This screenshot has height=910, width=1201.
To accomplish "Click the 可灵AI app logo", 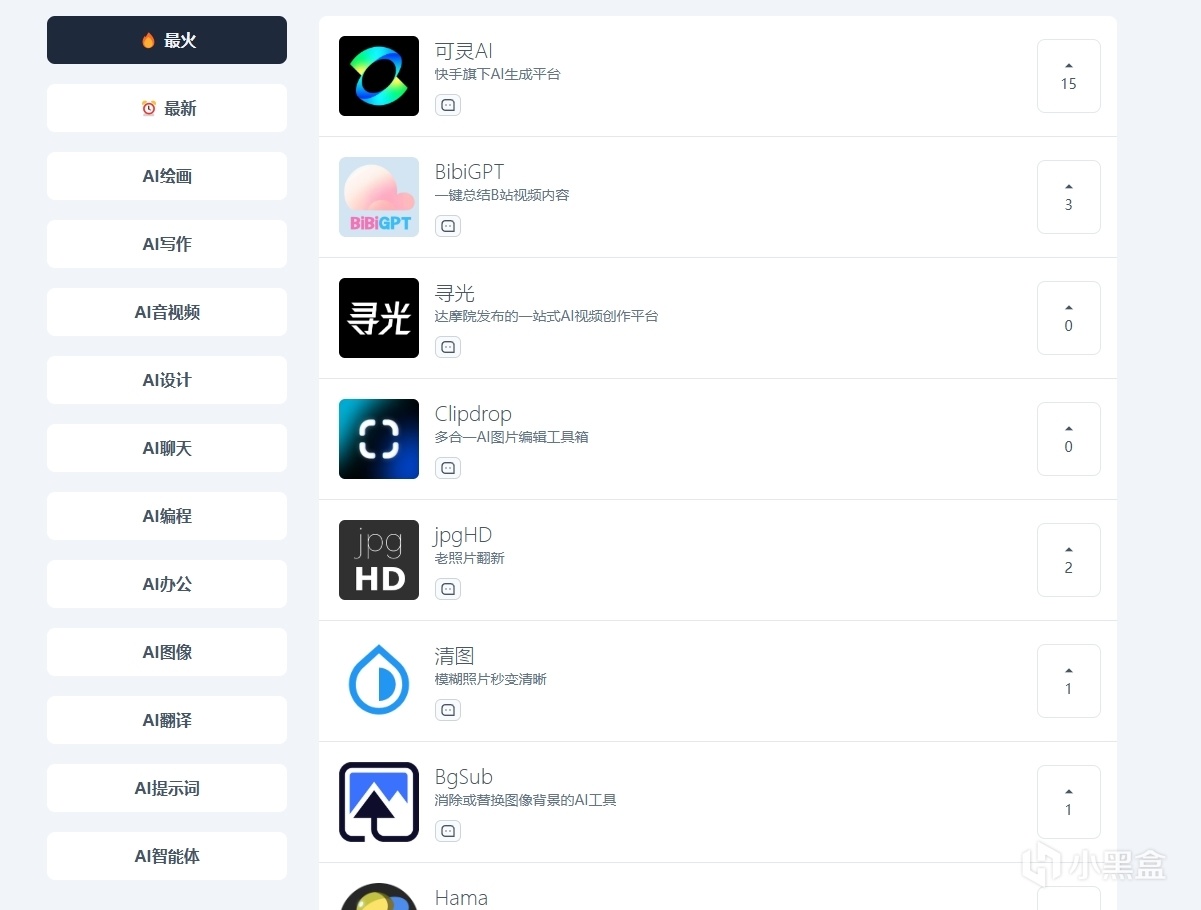I will pyautogui.click(x=378, y=76).
